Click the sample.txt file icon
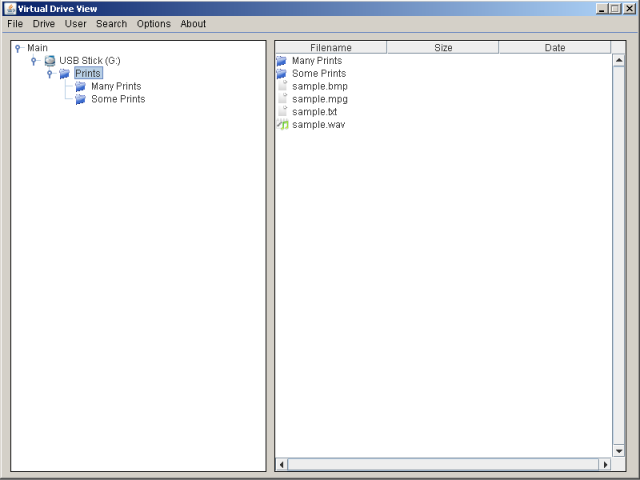This screenshot has height=480, width=640. [x=282, y=112]
